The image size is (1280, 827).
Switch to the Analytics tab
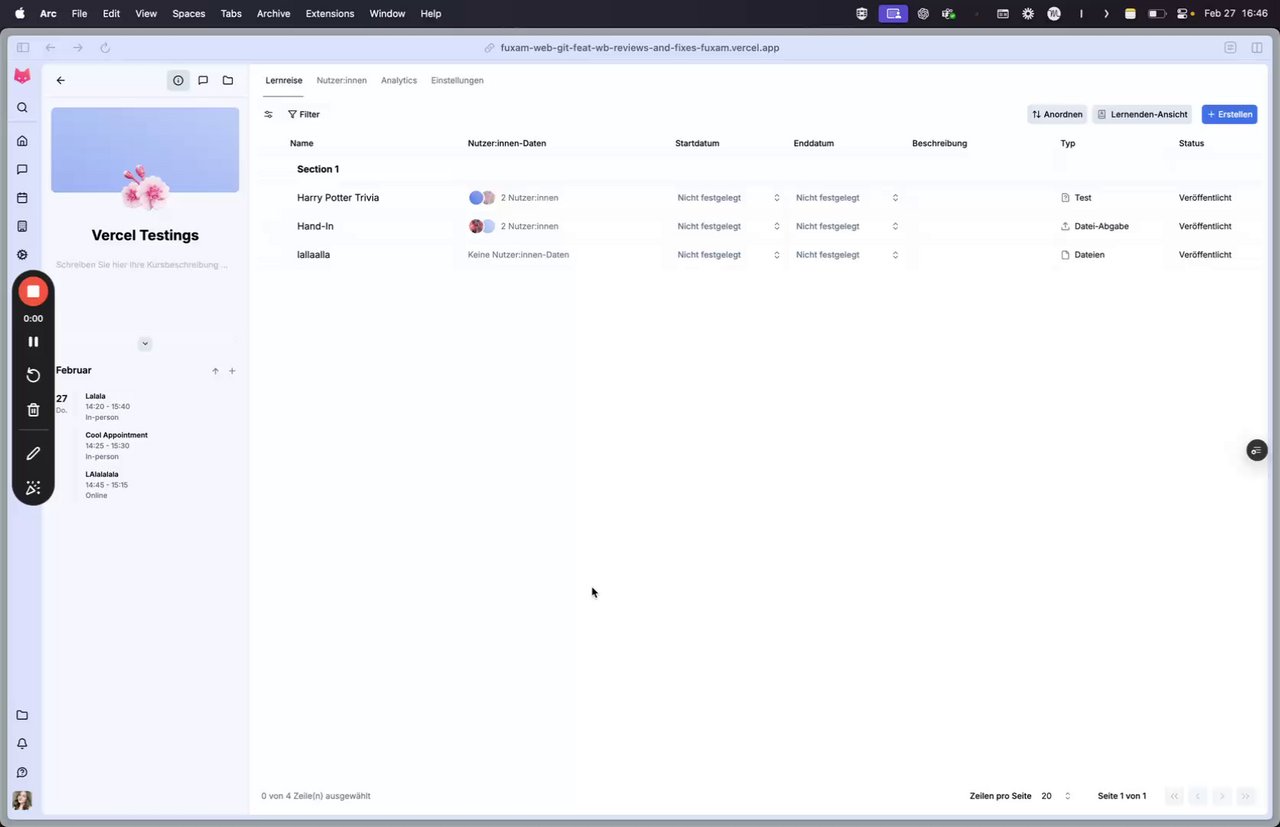click(399, 80)
